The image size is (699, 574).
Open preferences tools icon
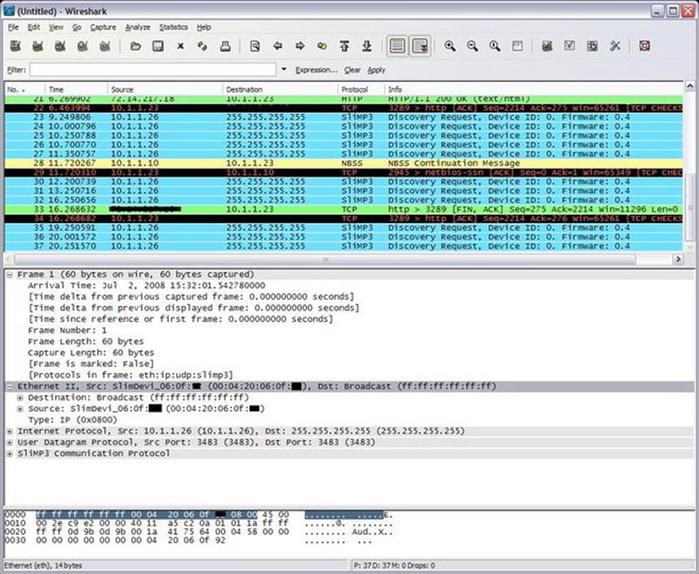point(615,46)
